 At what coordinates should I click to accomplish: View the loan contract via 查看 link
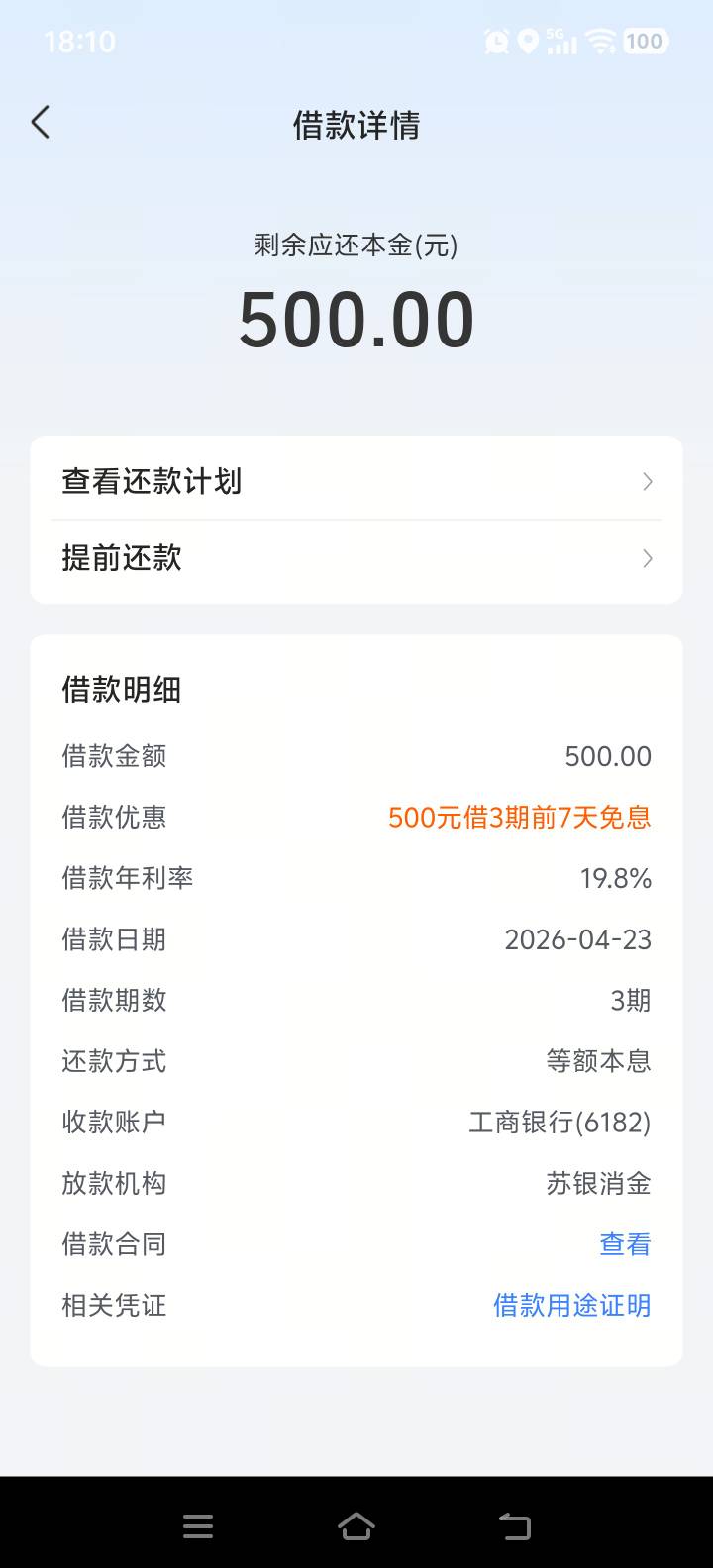625,1244
